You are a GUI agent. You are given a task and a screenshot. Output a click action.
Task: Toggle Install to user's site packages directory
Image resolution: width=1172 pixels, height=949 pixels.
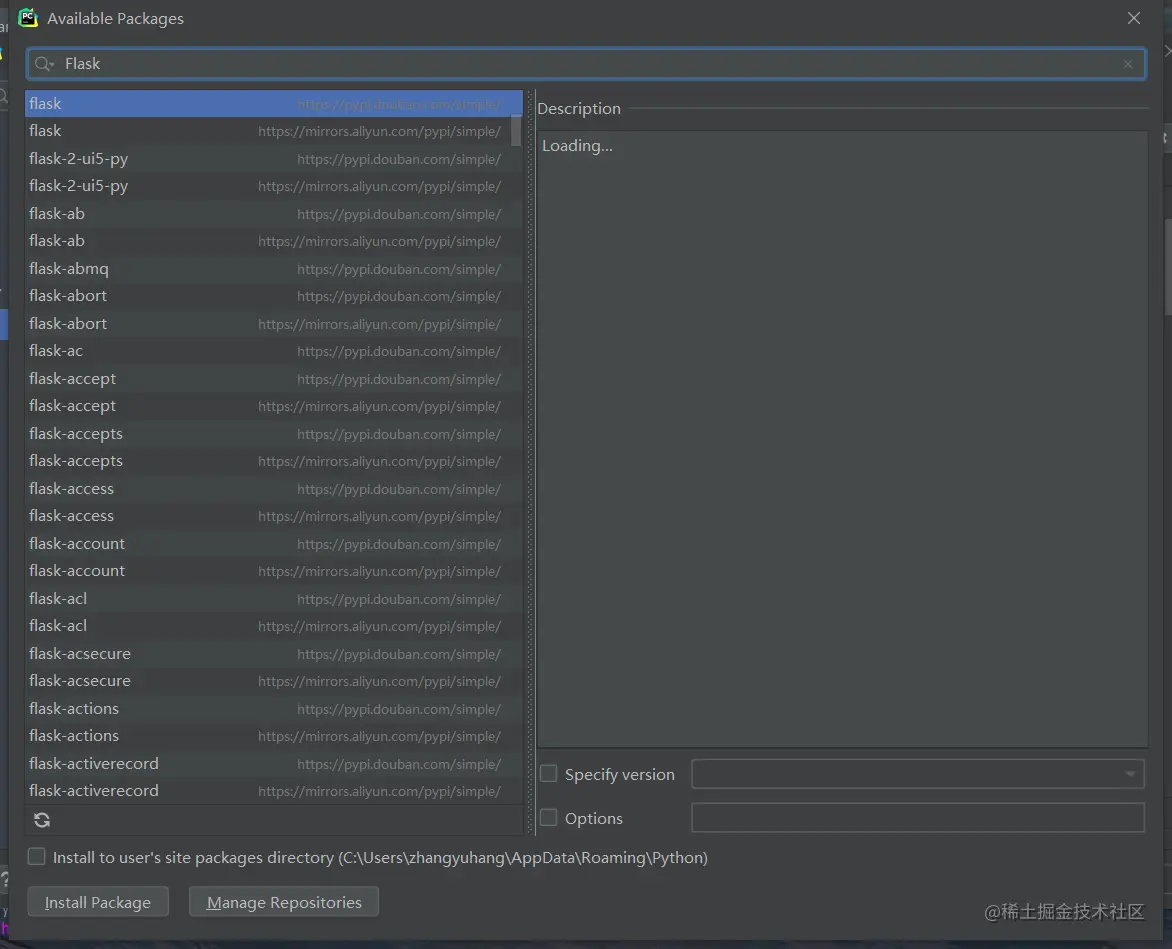tap(37, 856)
